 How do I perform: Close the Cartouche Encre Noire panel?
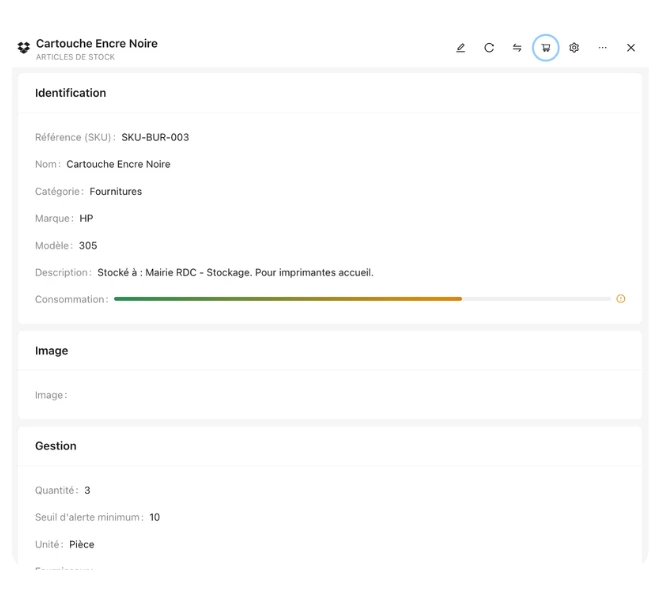pos(631,48)
